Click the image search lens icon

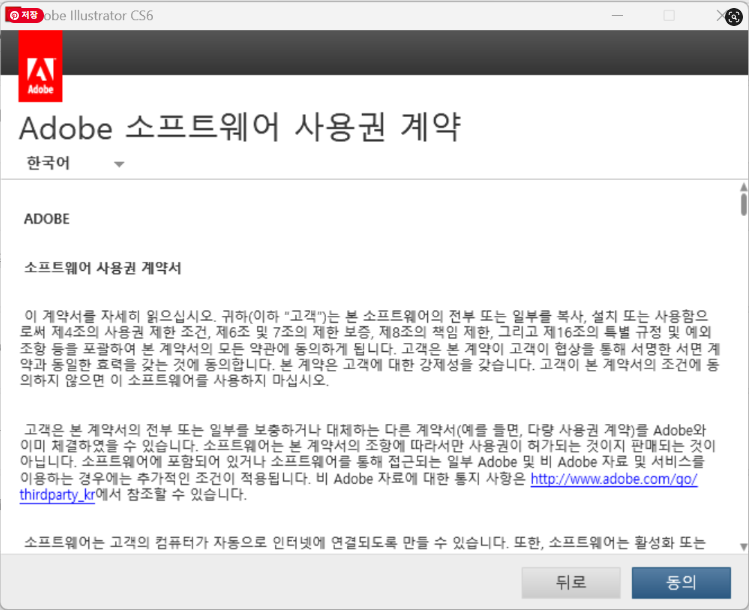(x=734, y=17)
